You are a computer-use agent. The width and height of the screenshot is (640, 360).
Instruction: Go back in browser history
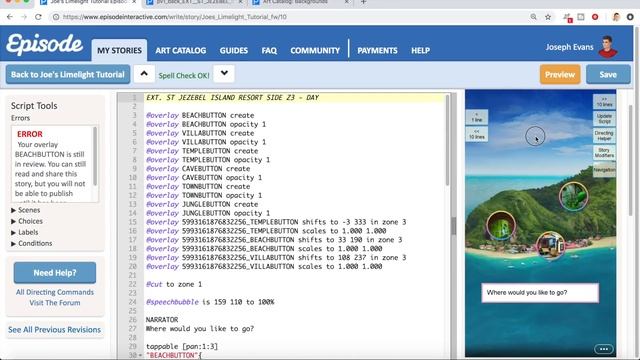[10, 17]
